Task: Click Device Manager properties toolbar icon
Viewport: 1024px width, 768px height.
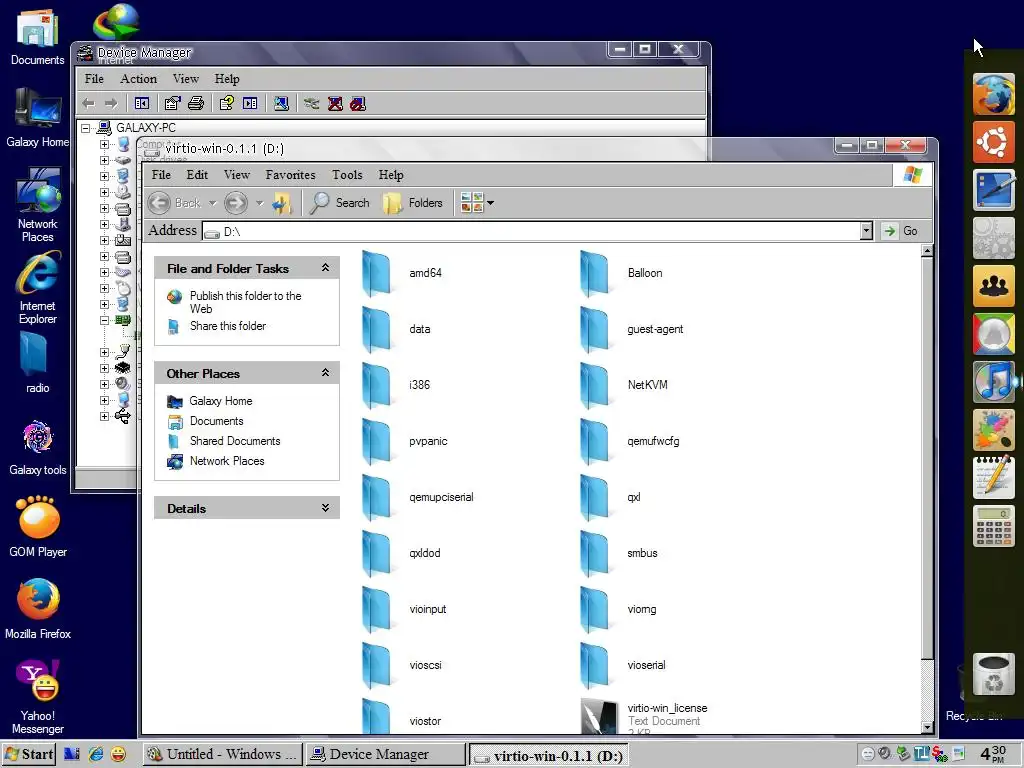Action: (172, 103)
